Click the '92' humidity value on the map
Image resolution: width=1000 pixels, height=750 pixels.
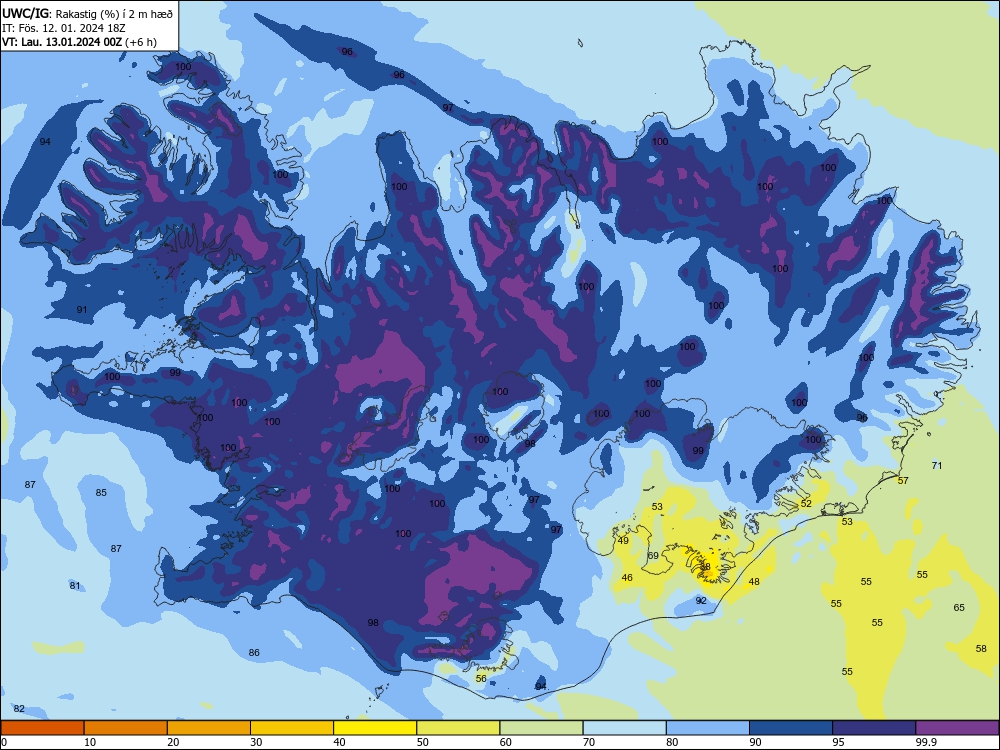tap(701, 601)
